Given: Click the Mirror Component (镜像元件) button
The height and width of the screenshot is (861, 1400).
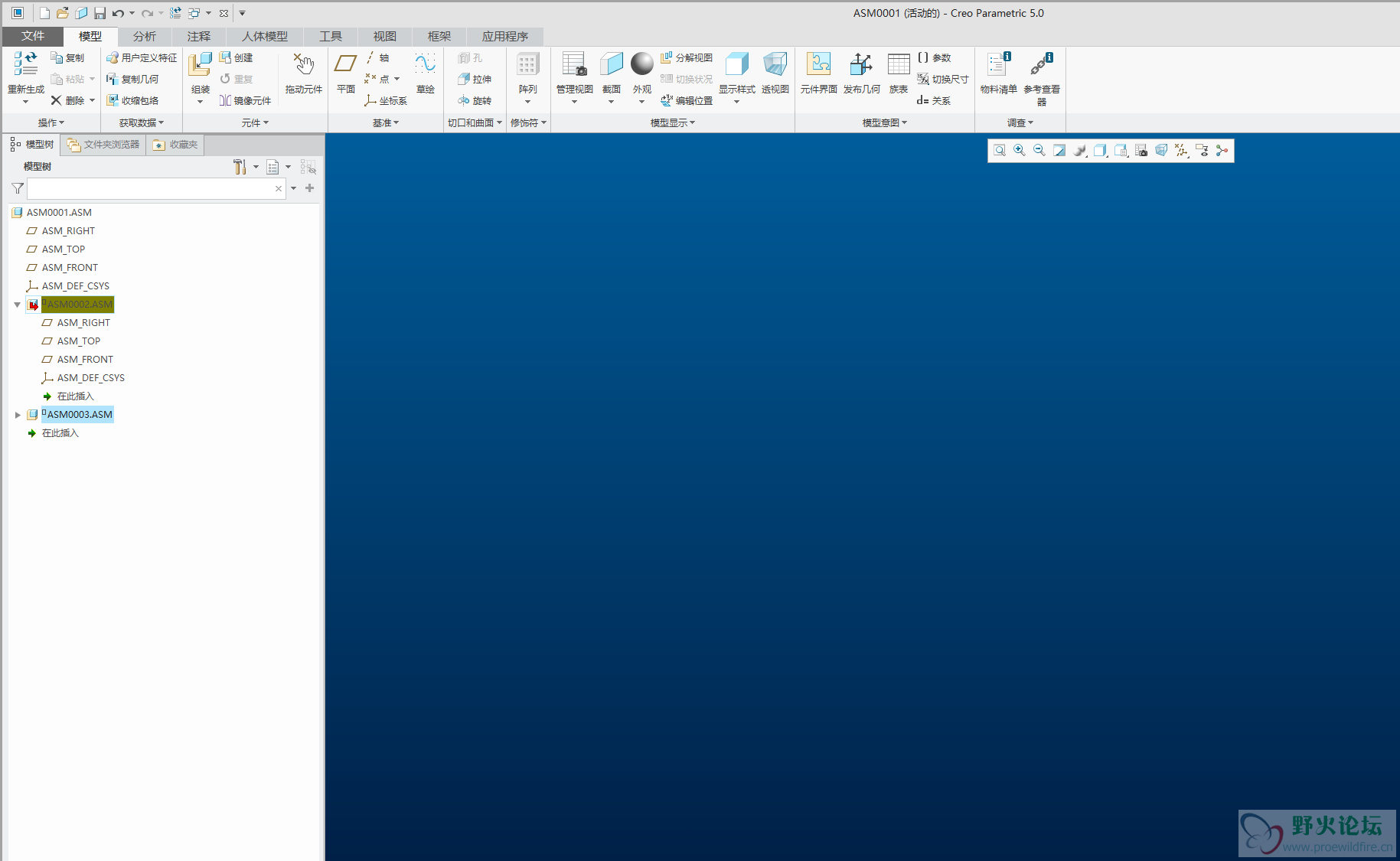Looking at the screenshot, I should [x=245, y=100].
